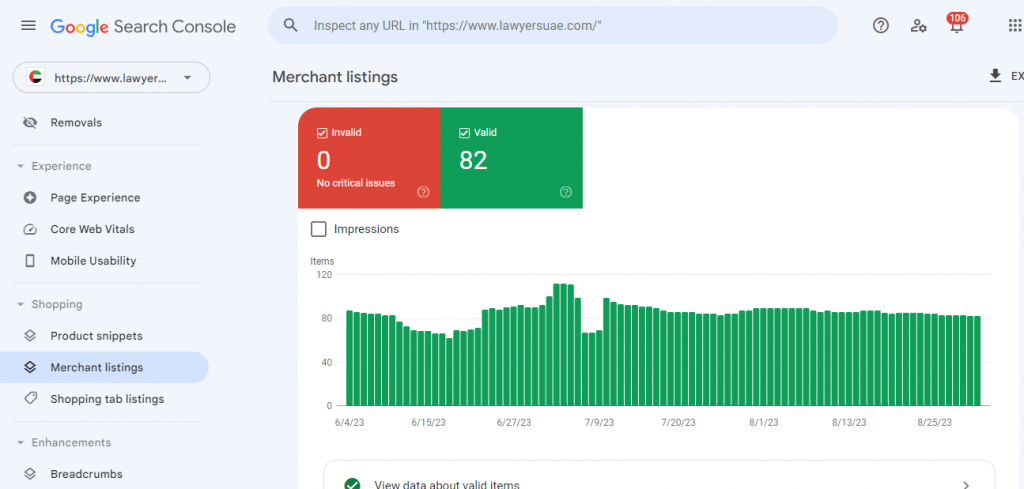The image size is (1024, 489).
Task: Click the Merchant listings layers icon
Action: [30, 368]
